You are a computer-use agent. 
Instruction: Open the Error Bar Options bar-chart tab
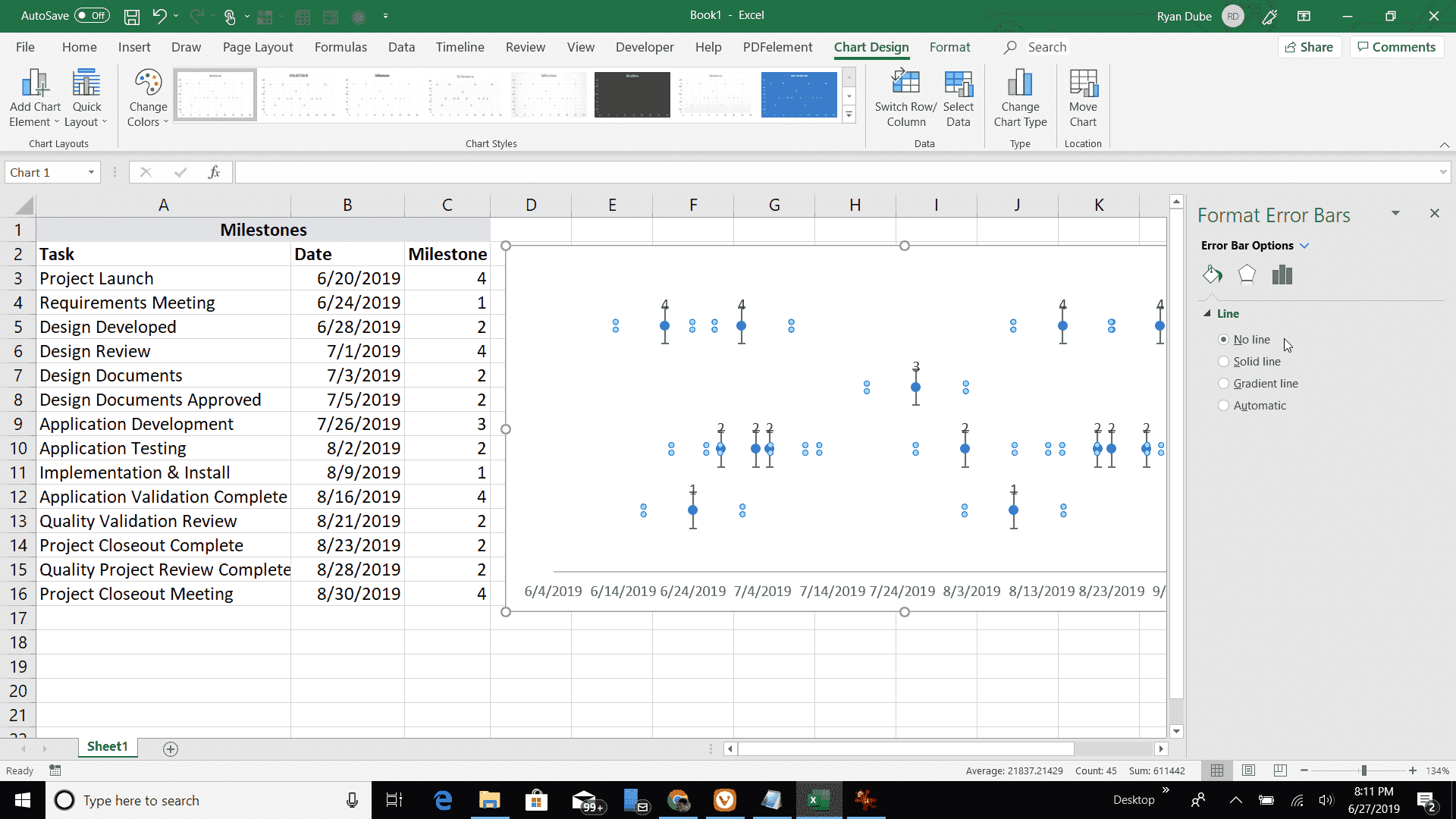pyautogui.click(x=1282, y=275)
